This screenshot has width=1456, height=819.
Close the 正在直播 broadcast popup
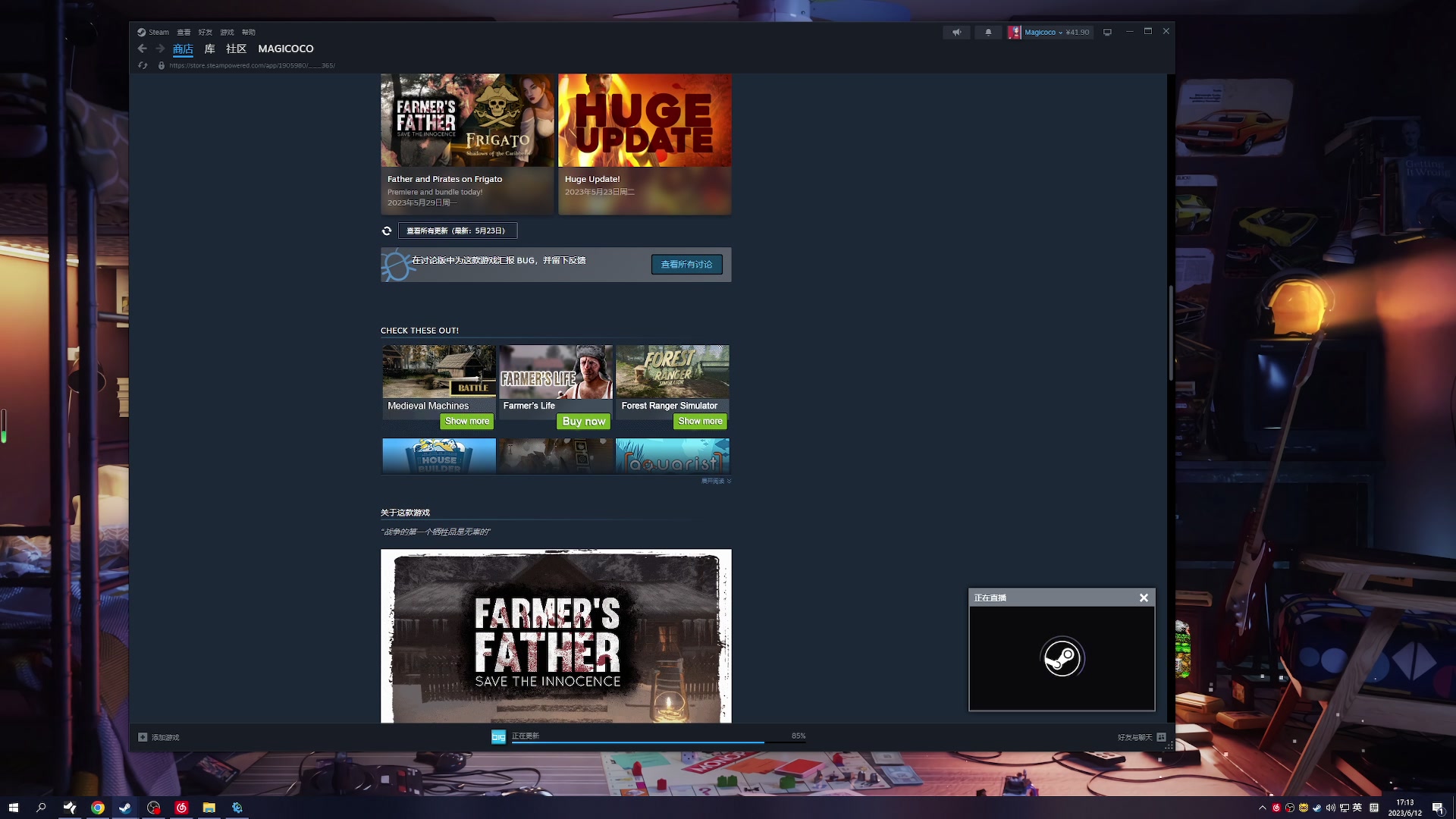1144,598
